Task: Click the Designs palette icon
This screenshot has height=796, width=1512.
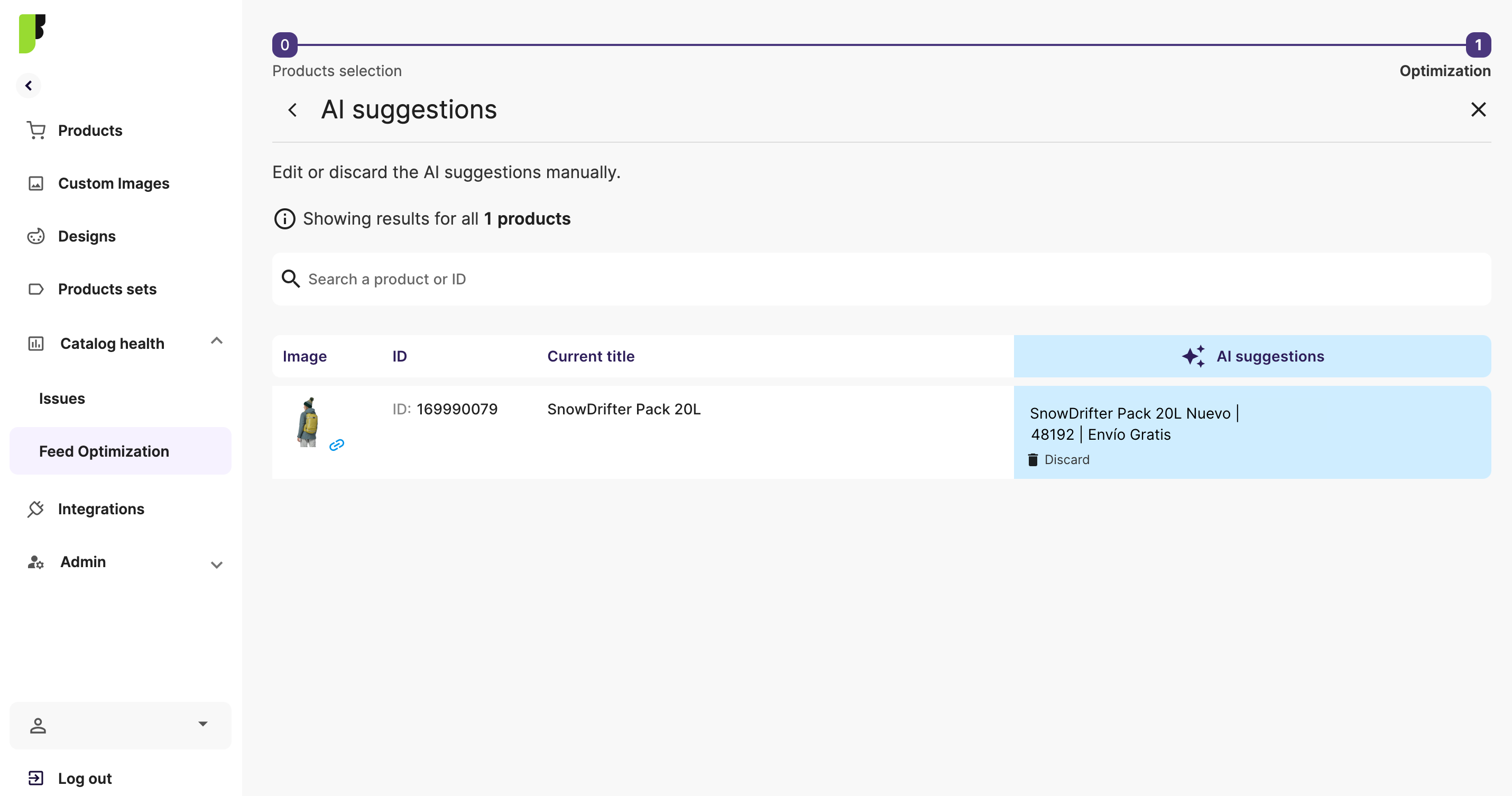Action: point(36,236)
